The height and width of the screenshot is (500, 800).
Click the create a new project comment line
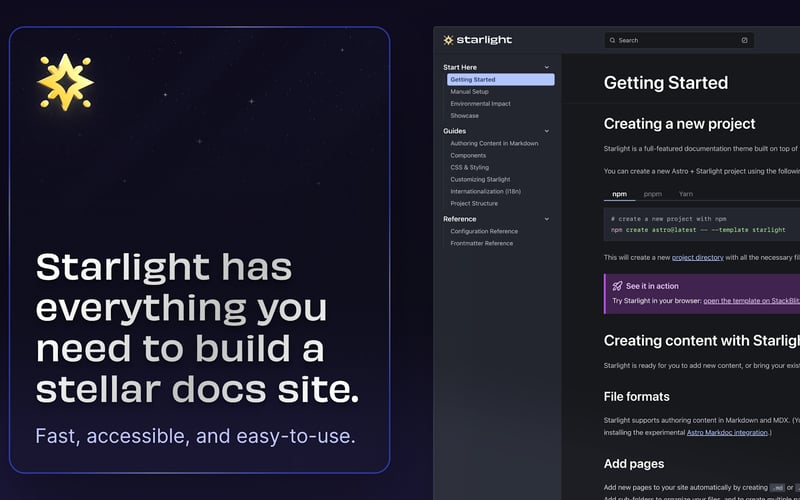[x=668, y=219]
